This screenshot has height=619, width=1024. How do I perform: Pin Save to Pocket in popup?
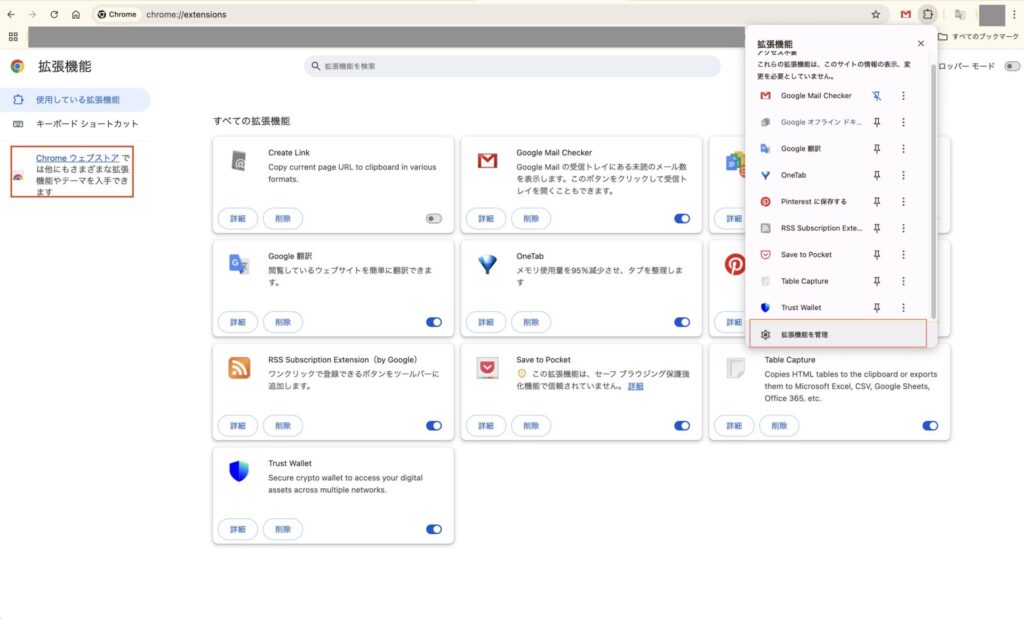pyautogui.click(x=876, y=255)
